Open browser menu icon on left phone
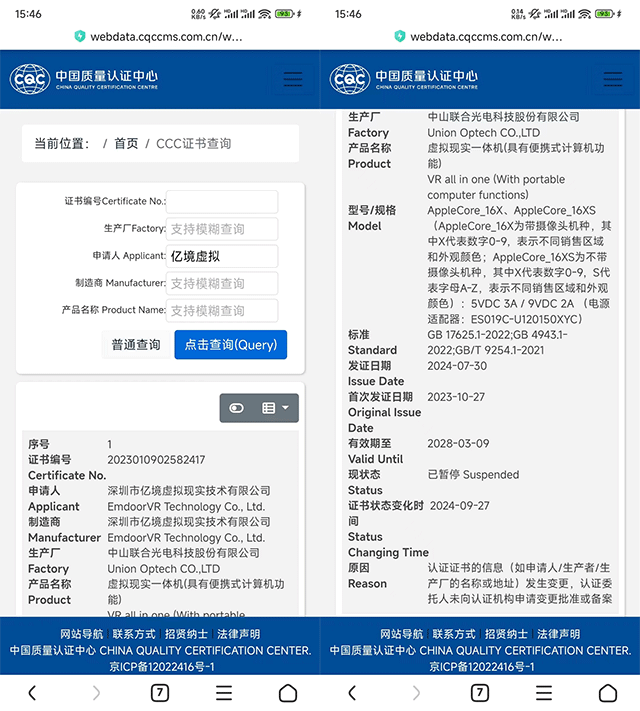 click(224, 693)
